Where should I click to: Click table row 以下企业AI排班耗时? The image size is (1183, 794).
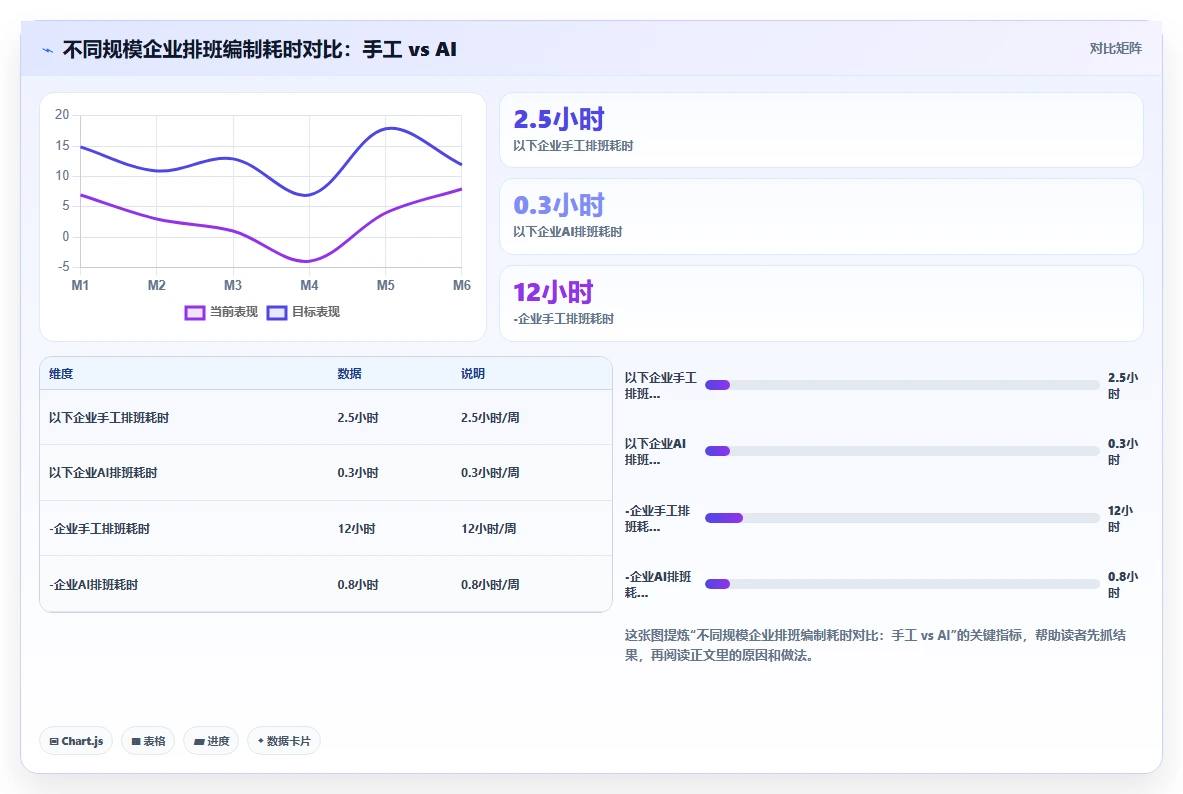click(x=326, y=472)
